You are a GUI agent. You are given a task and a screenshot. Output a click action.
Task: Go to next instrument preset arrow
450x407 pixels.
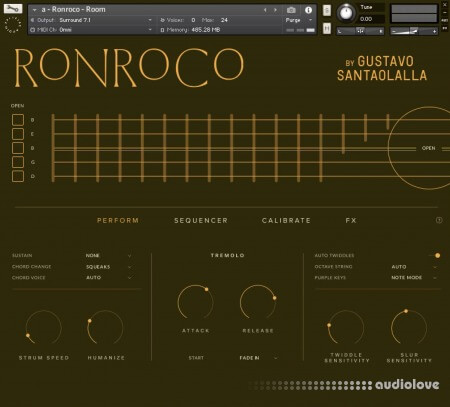[275, 10]
